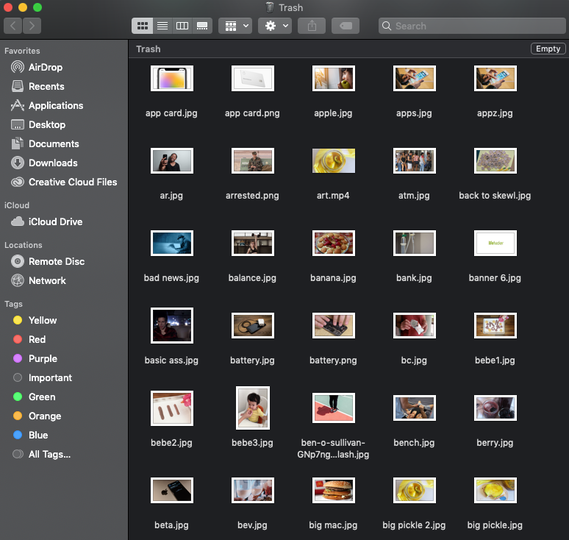The height and width of the screenshot is (540, 569).
Task: Select the bebe3.jpg thumbnail
Action: pyautogui.click(x=253, y=408)
